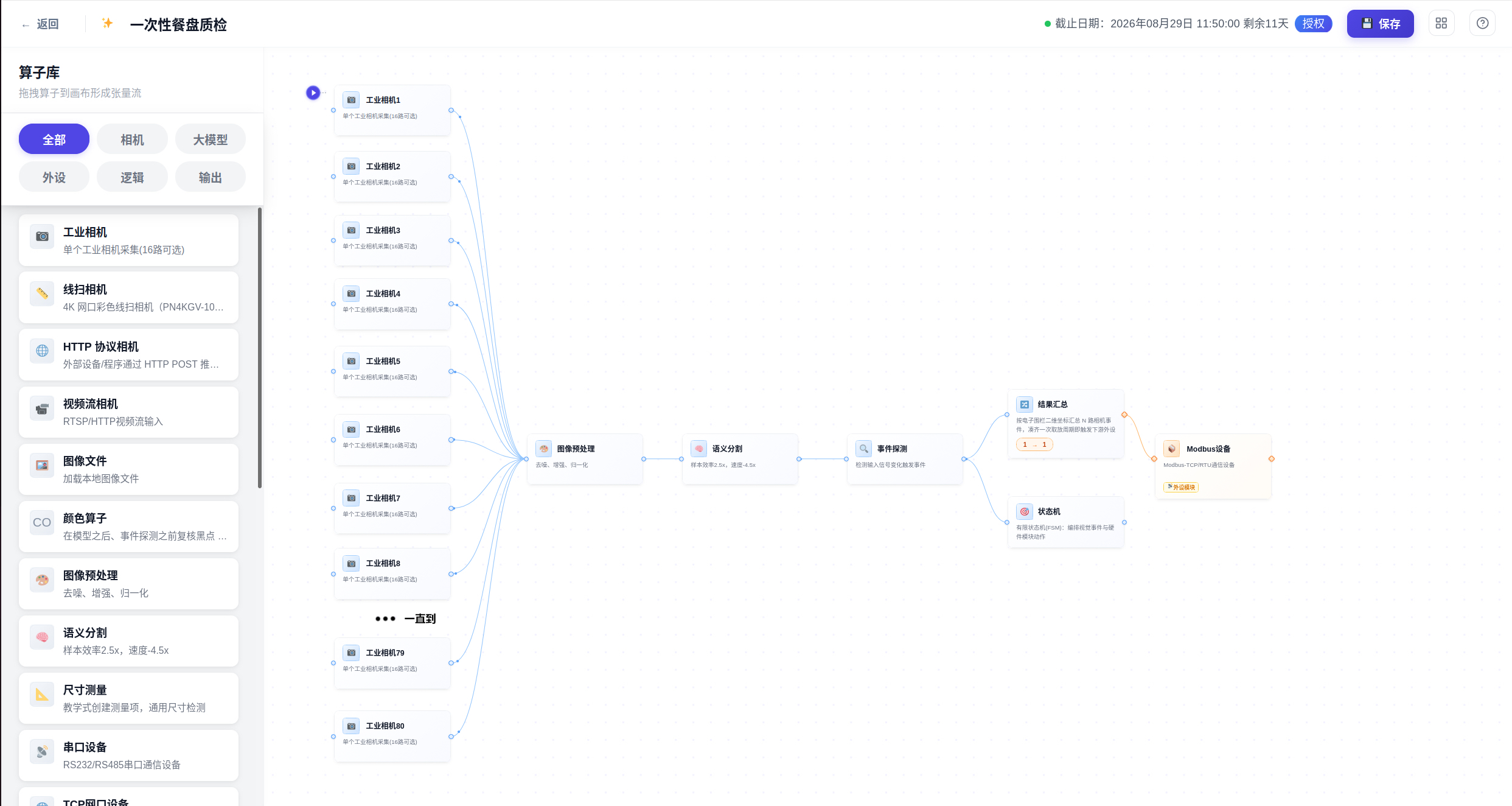Viewport: 1512px width, 806px height.
Task: Select the 大模型 category tab
Action: (211, 139)
